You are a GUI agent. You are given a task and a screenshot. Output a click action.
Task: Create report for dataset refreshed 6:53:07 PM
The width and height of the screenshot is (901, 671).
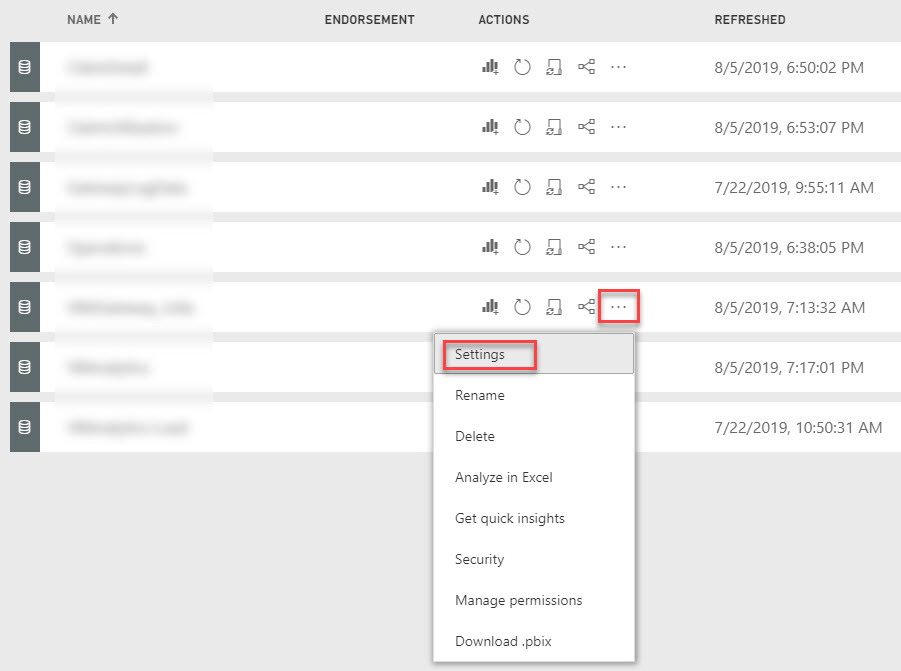[490, 127]
